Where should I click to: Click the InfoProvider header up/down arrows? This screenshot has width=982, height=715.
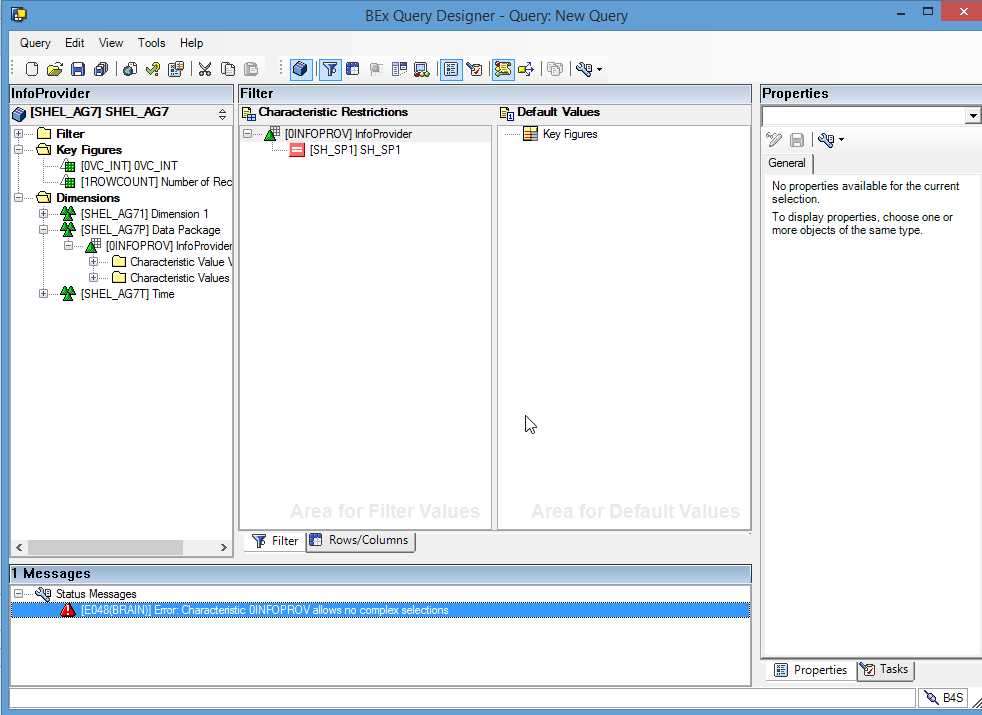click(x=222, y=114)
